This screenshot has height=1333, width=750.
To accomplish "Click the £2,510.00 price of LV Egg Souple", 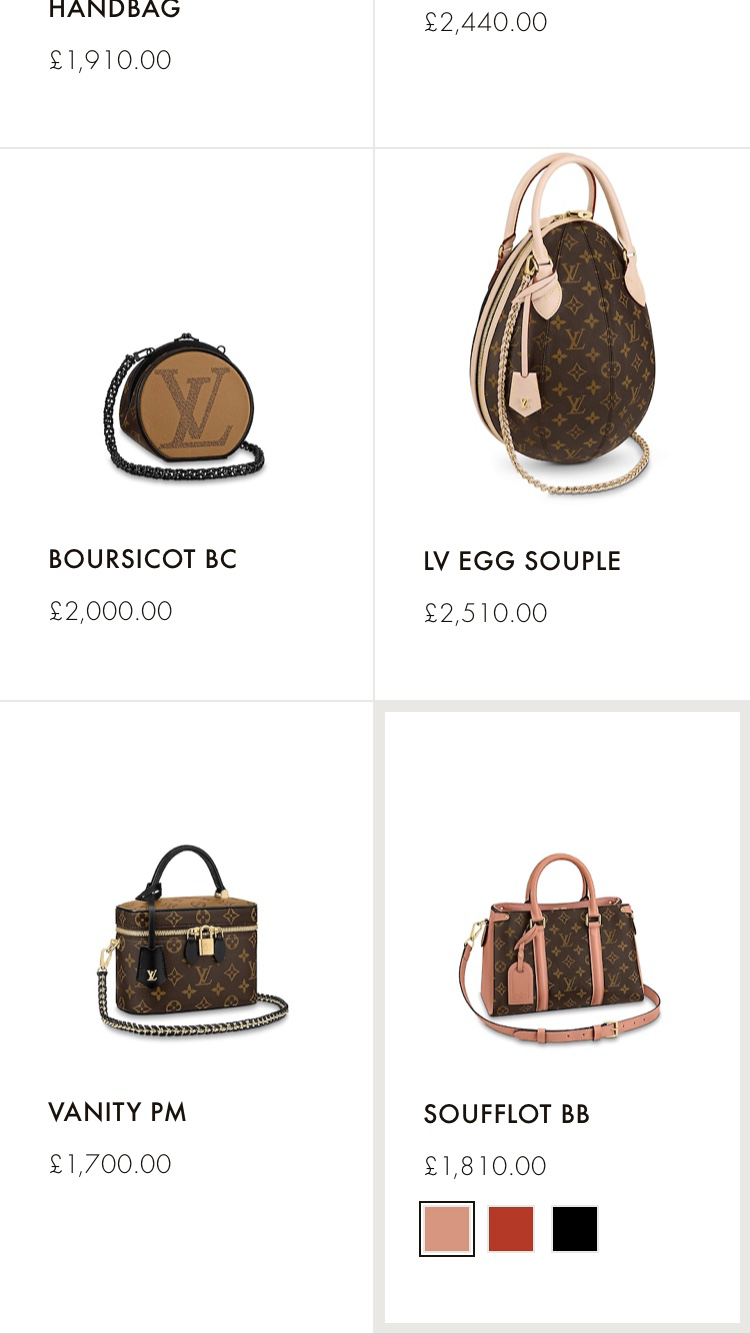I will 486,613.
